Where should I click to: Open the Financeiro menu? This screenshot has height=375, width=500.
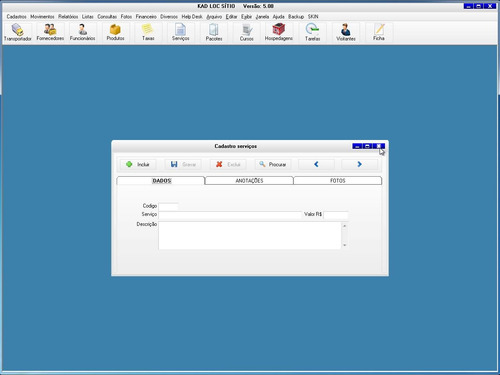[146, 16]
